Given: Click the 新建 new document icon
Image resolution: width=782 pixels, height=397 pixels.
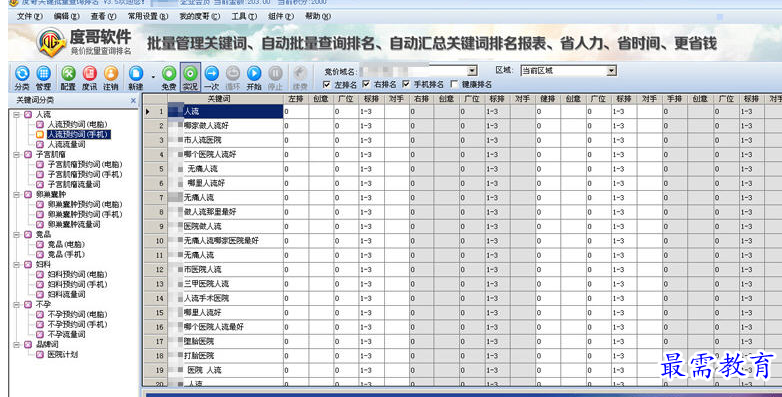Looking at the screenshot, I should tap(136, 74).
